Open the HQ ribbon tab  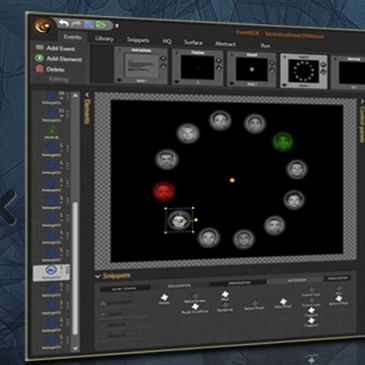(x=167, y=41)
